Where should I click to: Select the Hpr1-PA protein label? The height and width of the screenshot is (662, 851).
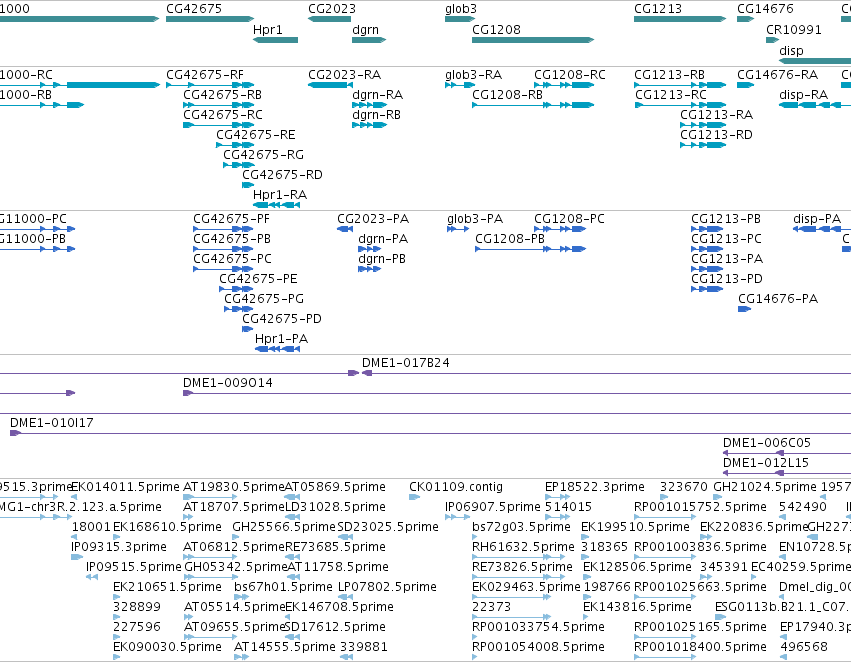point(281,339)
